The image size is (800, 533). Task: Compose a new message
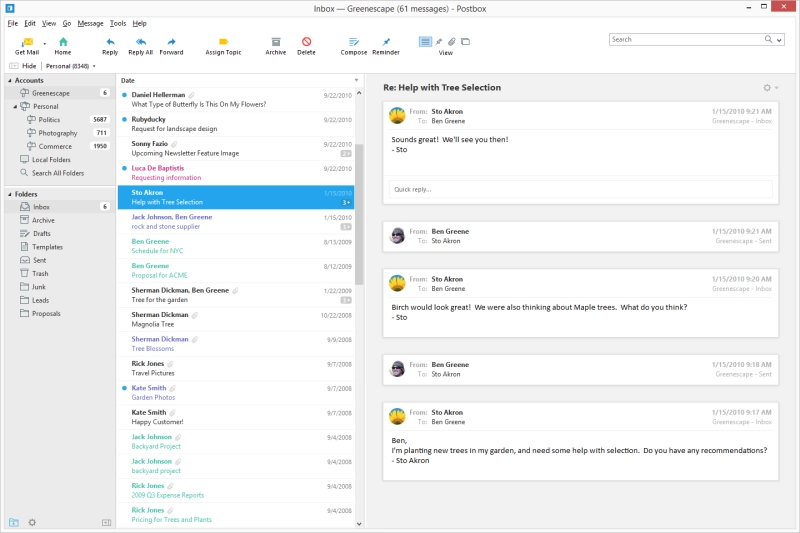click(354, 46)
